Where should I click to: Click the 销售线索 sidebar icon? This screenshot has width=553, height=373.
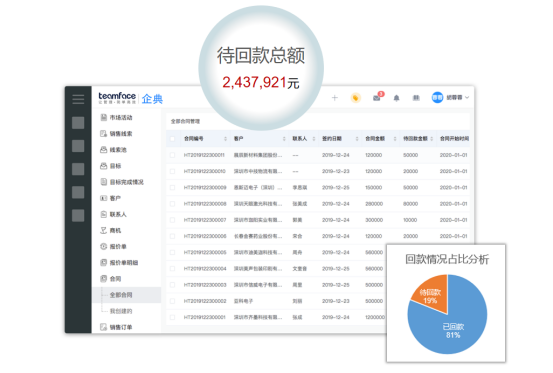click(x=103, y=134)
